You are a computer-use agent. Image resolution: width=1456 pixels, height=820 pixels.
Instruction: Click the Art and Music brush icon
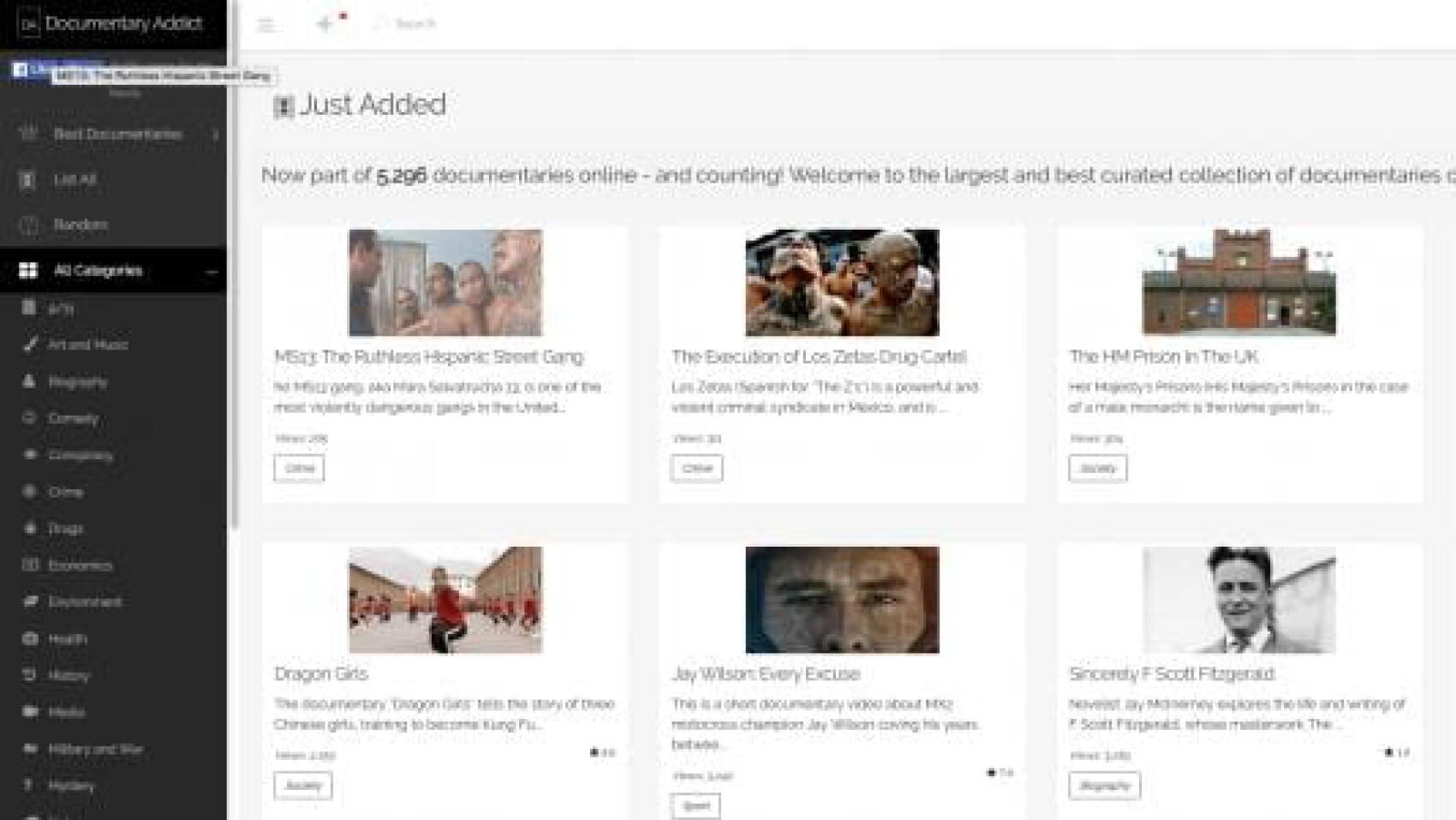(30, 344)
